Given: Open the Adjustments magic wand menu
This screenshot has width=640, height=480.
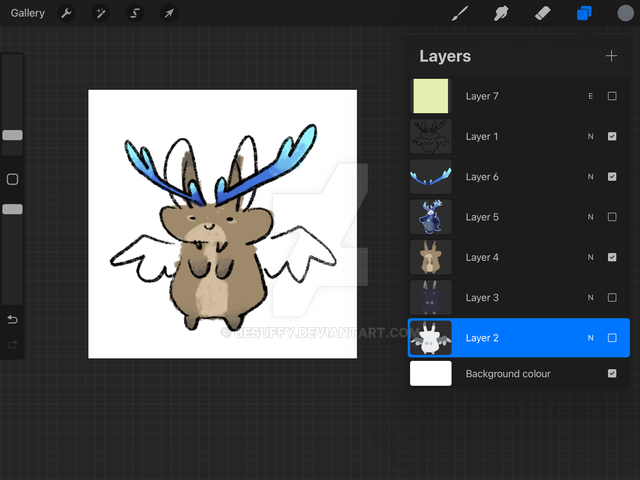Looking at the screenshot, I should (100, 14).
